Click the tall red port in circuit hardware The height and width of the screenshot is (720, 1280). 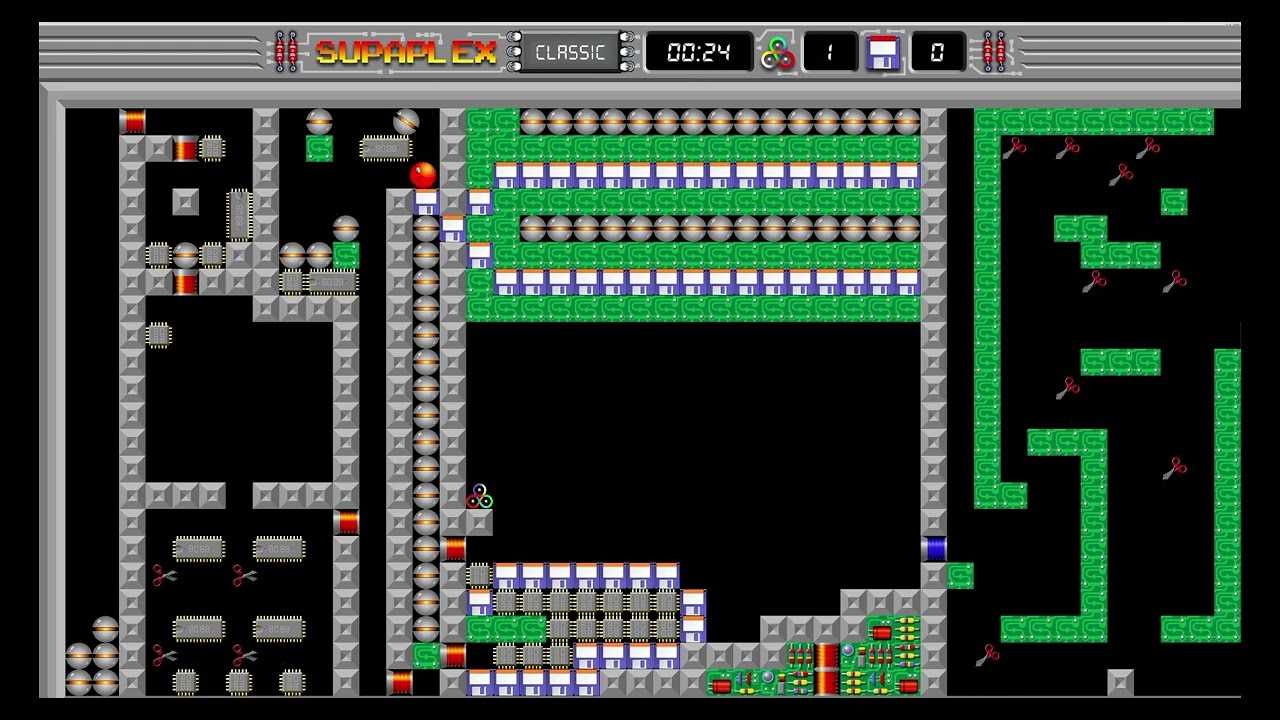point(827,669)
